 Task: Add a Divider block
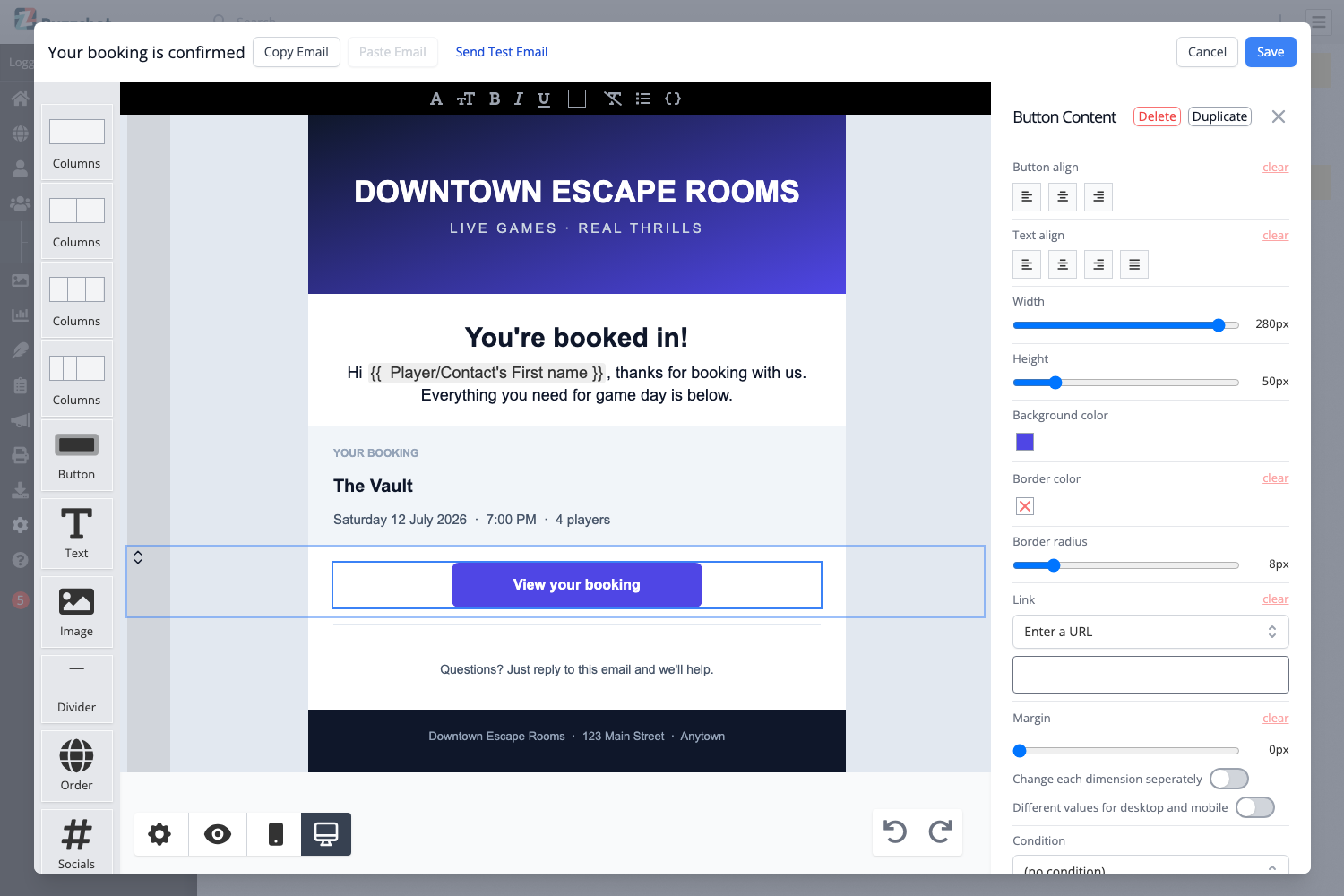tap(77, 687)
